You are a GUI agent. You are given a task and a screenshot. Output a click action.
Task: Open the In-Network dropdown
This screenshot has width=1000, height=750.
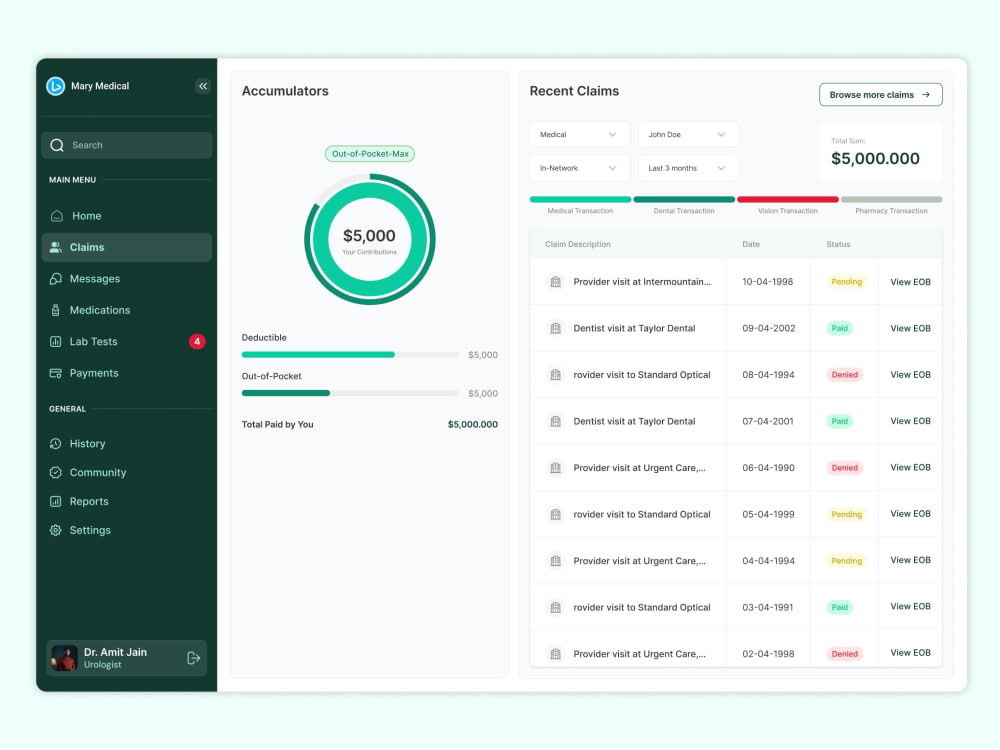pyautogui.click(x=579, y=168)
